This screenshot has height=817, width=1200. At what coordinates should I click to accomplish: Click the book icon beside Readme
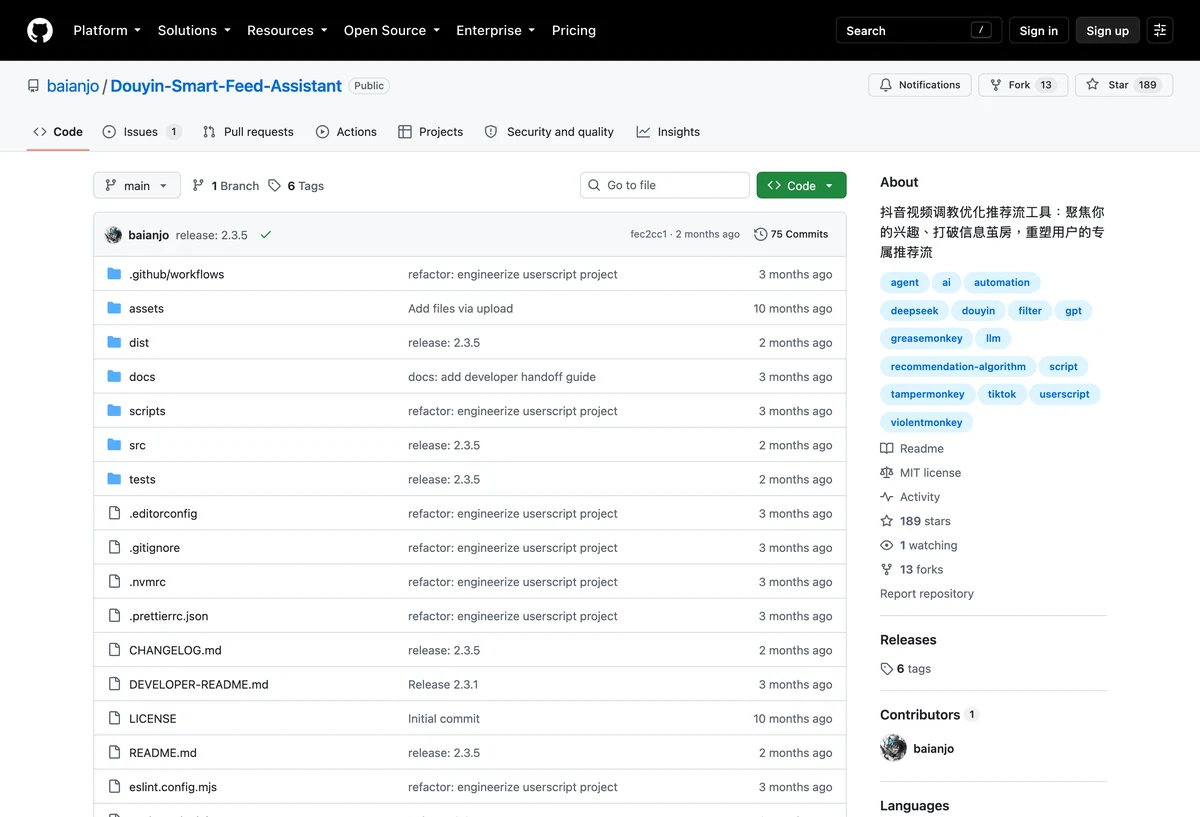tap(887, 449)
